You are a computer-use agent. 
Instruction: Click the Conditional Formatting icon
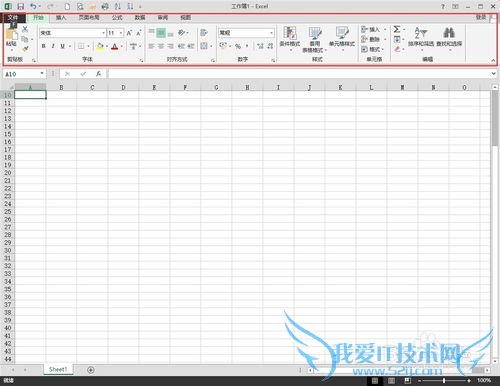290,33
